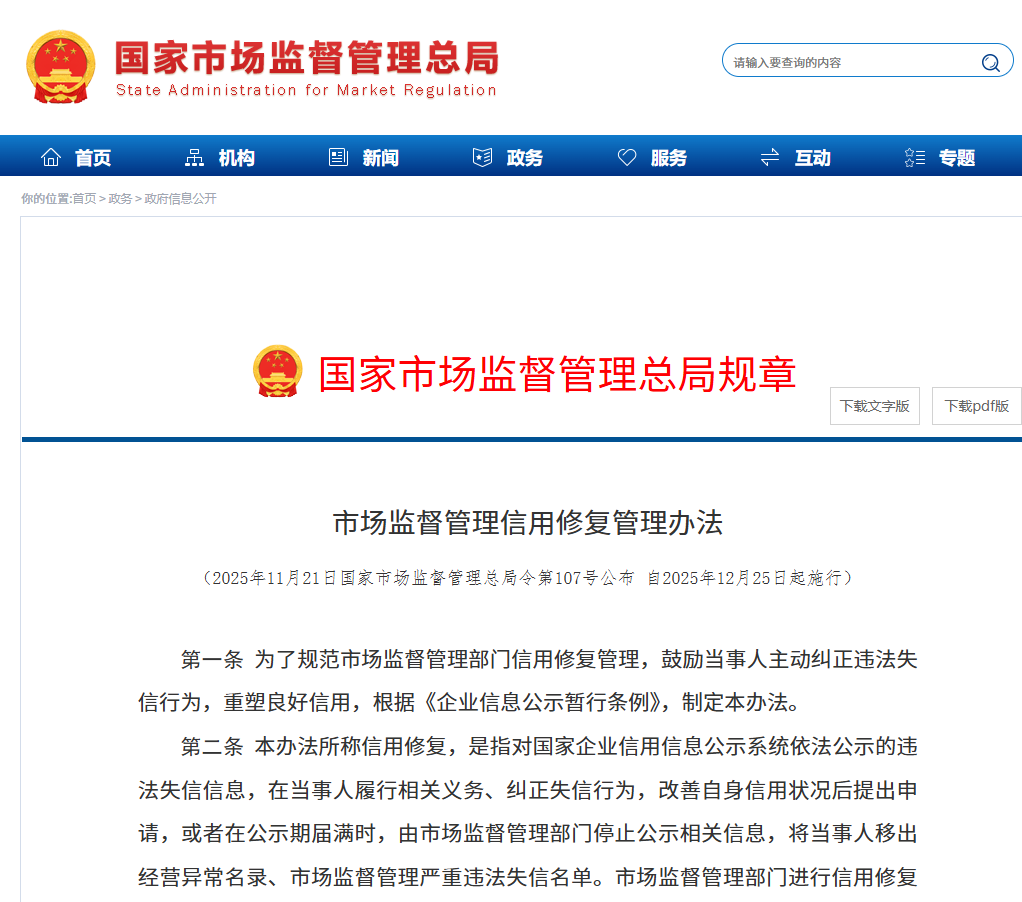1022x902 pixels.
Task: Click 下载pdf版 to download PDF version
Action: click(975, 405)
